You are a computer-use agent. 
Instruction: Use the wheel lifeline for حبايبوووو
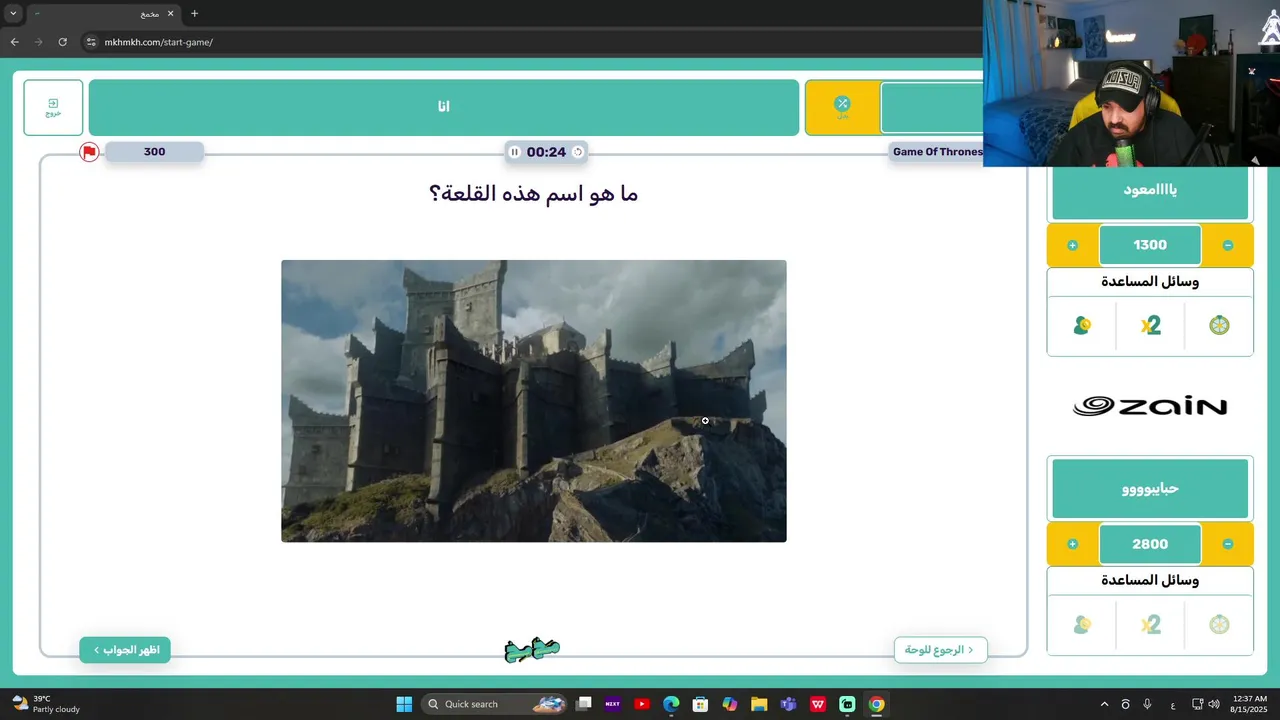tap(1219, 625)
